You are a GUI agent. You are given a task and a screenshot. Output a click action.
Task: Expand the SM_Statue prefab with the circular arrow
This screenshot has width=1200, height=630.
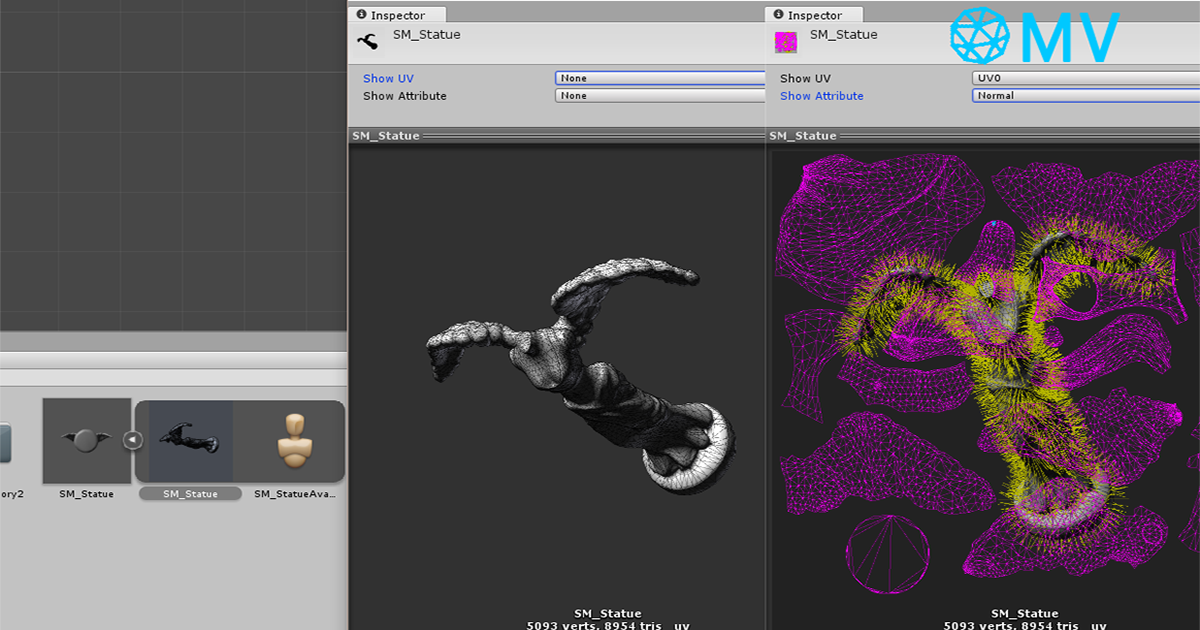click(x=133, y=437)
